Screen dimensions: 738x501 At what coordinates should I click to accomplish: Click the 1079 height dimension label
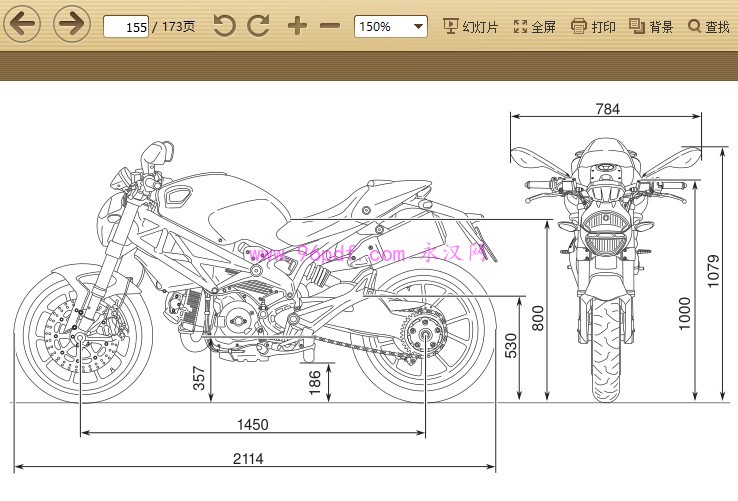tap(713, 272)
